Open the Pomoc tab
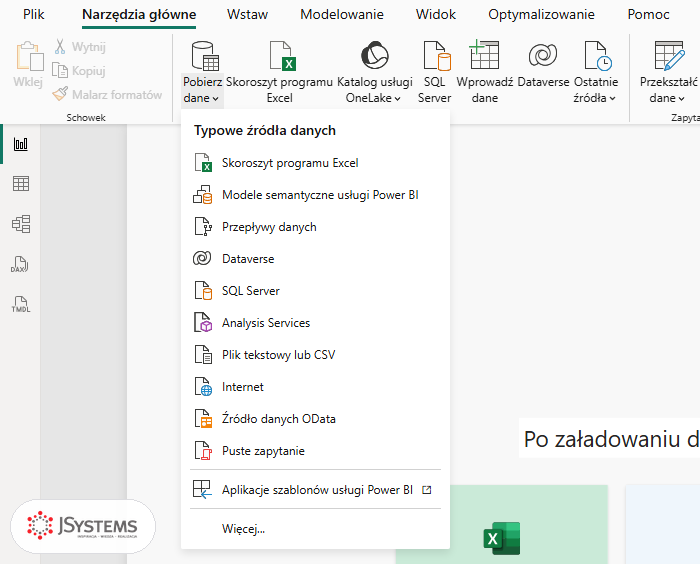 648,14
